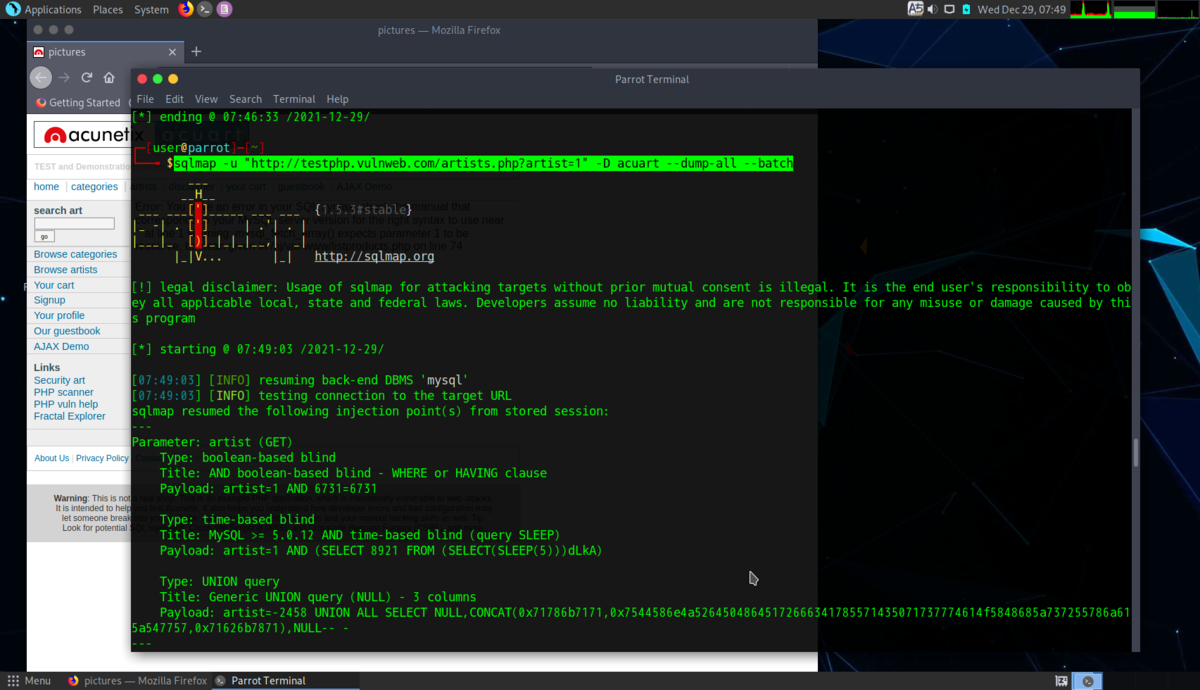Open terminal View menu
This screenshot has width=1200, height=690.
coord(206,99)
